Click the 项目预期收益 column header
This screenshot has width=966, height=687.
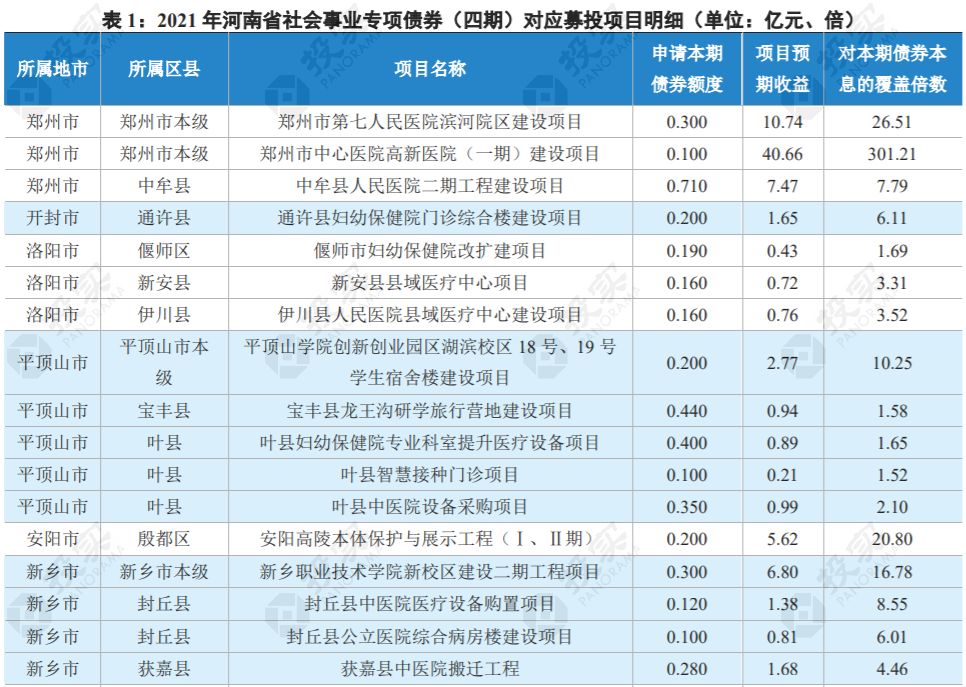pos(782,68)
